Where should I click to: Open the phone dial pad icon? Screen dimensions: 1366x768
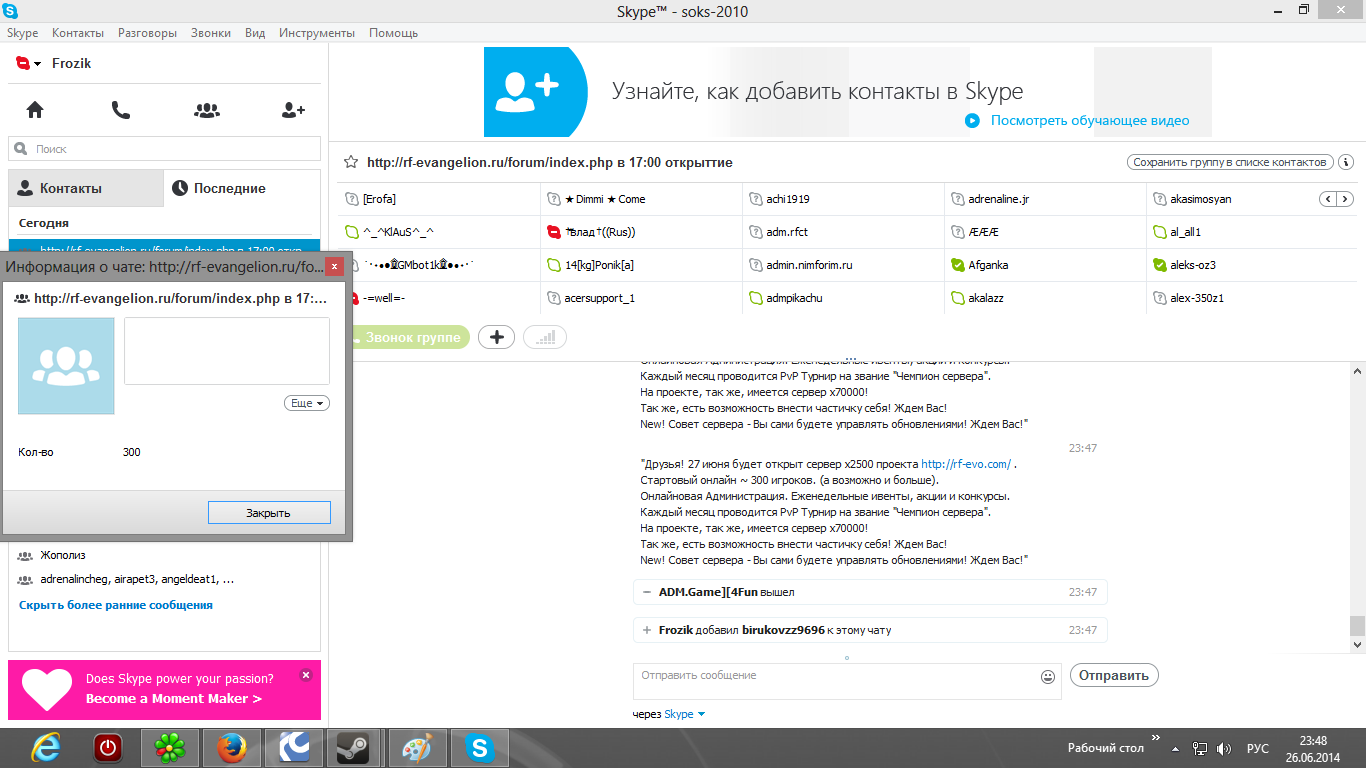click(121, 110)
